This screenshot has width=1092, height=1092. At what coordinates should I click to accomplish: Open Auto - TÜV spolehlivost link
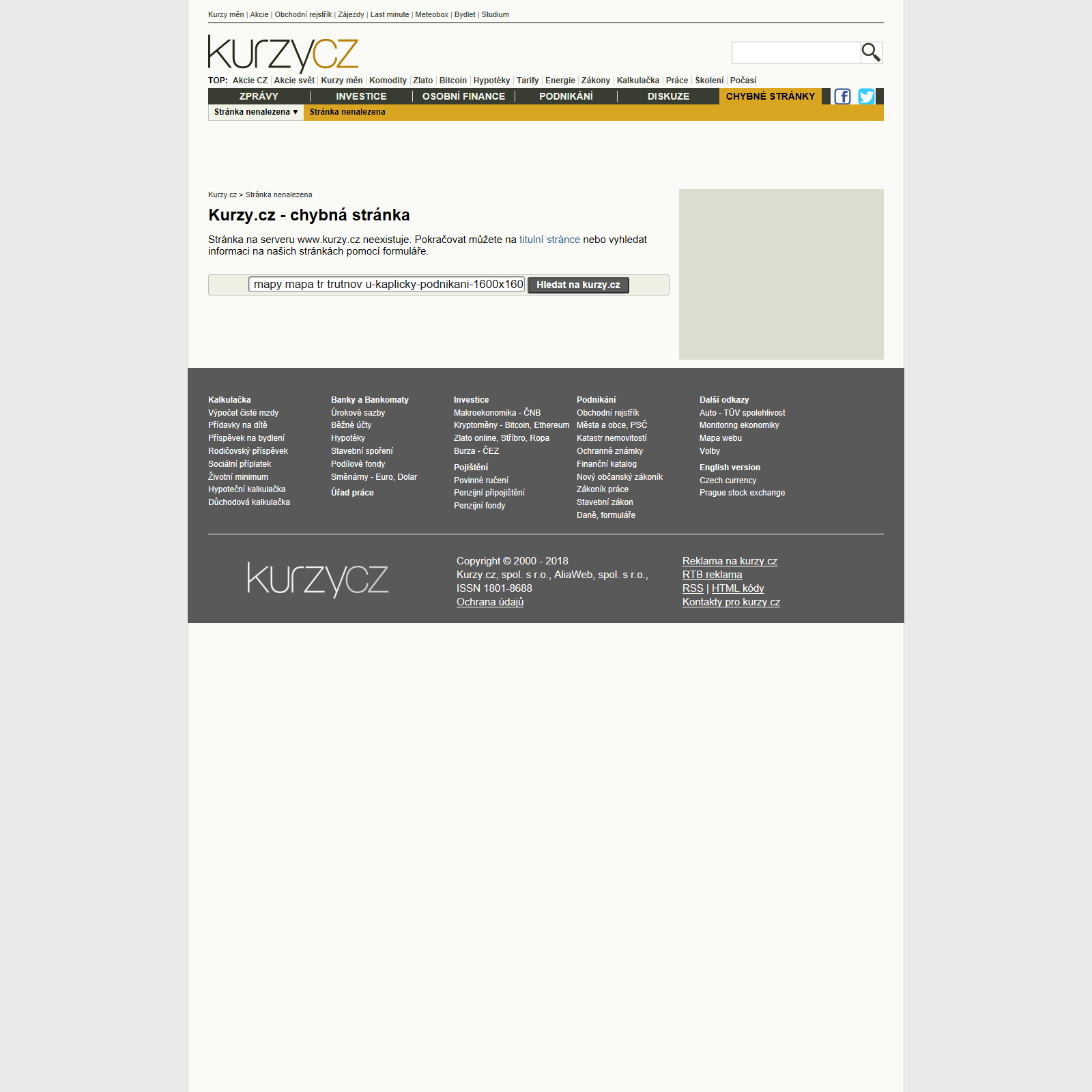(x=743, y=413)
